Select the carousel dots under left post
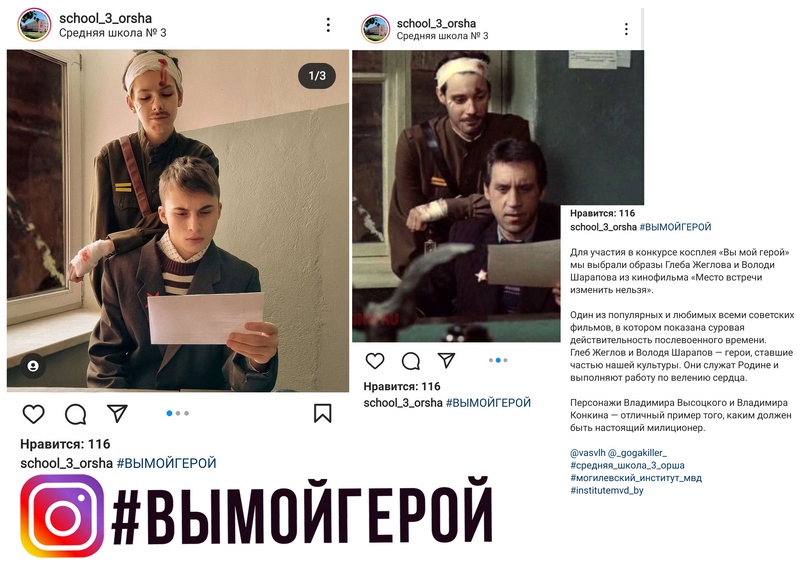Viewport: 800px width, 566px height. 178,413
